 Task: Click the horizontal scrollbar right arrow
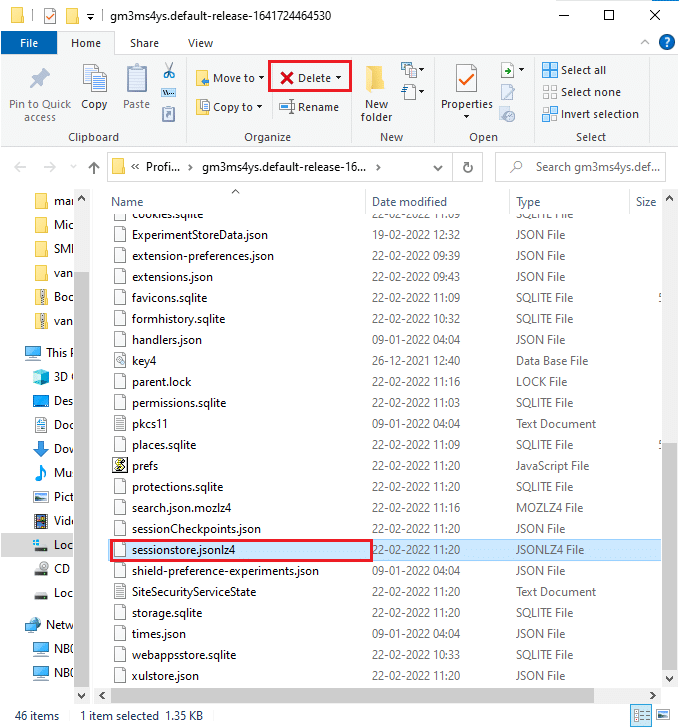[x=653, y=695]
